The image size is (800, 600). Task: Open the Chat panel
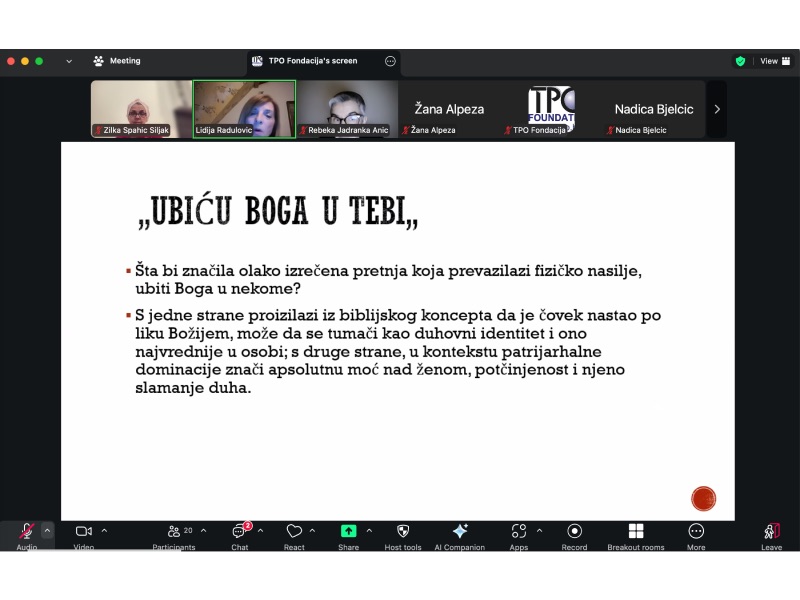(240, 532)
